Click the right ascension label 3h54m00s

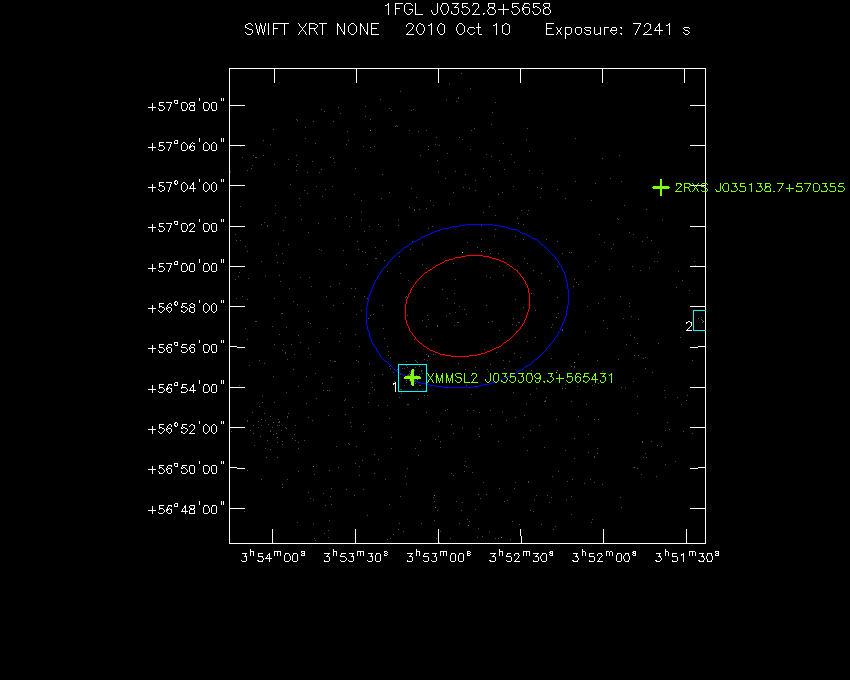(273, 557)
